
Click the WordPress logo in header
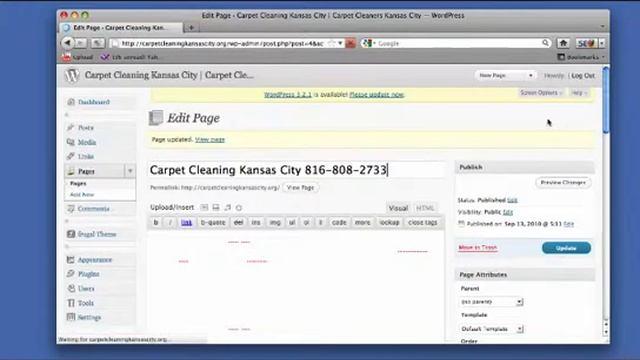pos(72,75)
